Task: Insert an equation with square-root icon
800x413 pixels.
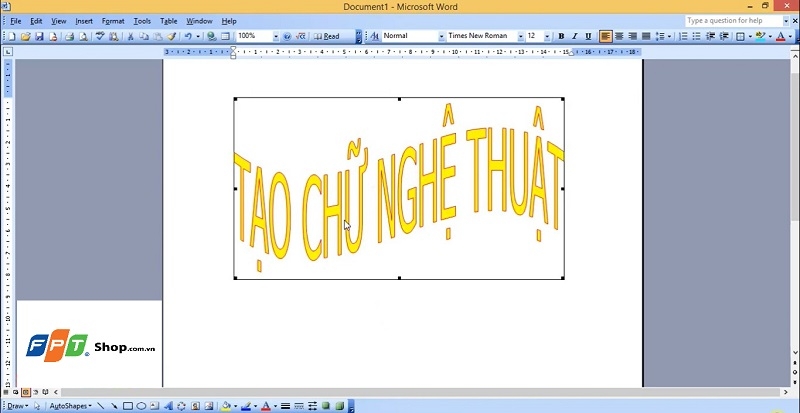Action: point(301,36)
